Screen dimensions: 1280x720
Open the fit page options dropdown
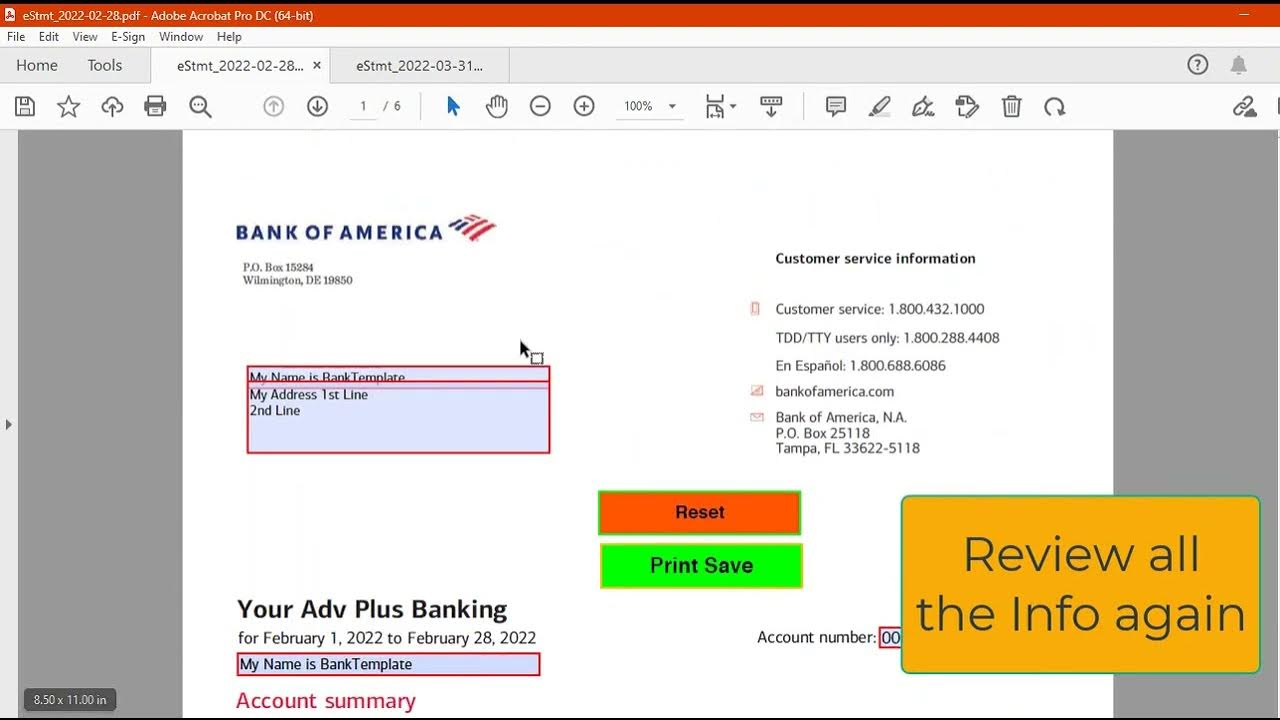tap(720, 106)
